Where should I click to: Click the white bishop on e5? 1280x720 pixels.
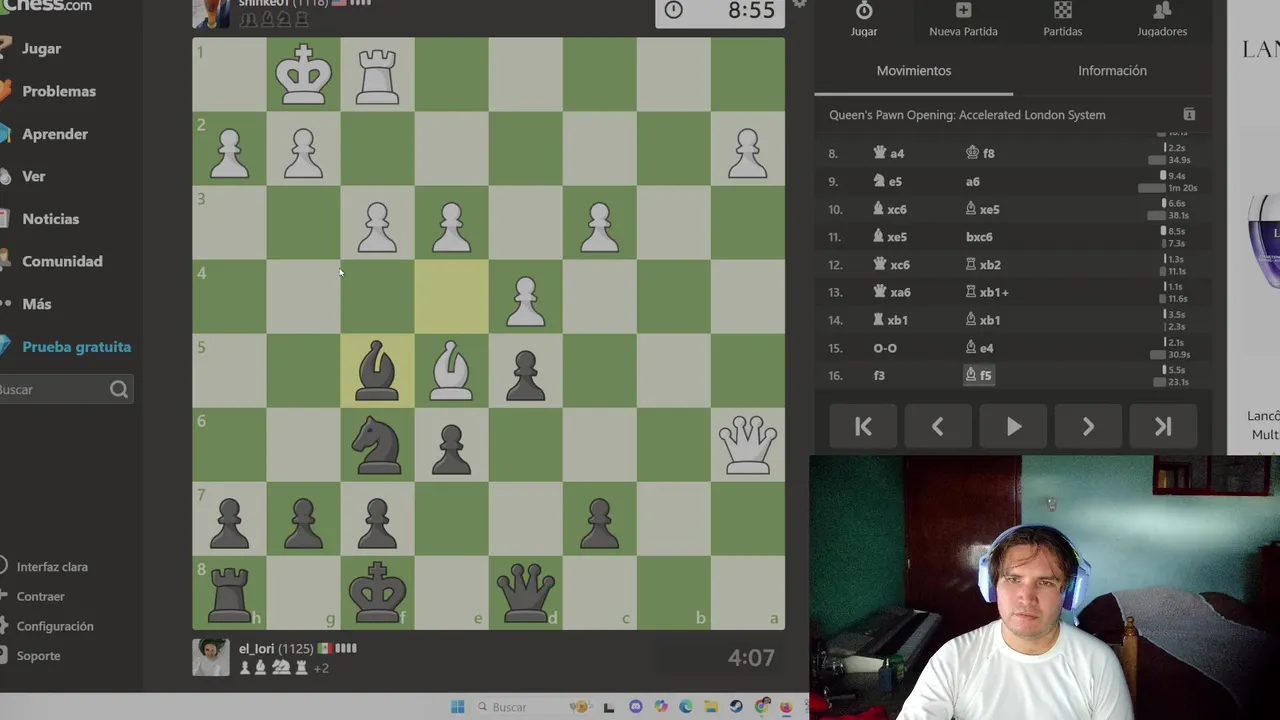451,371
